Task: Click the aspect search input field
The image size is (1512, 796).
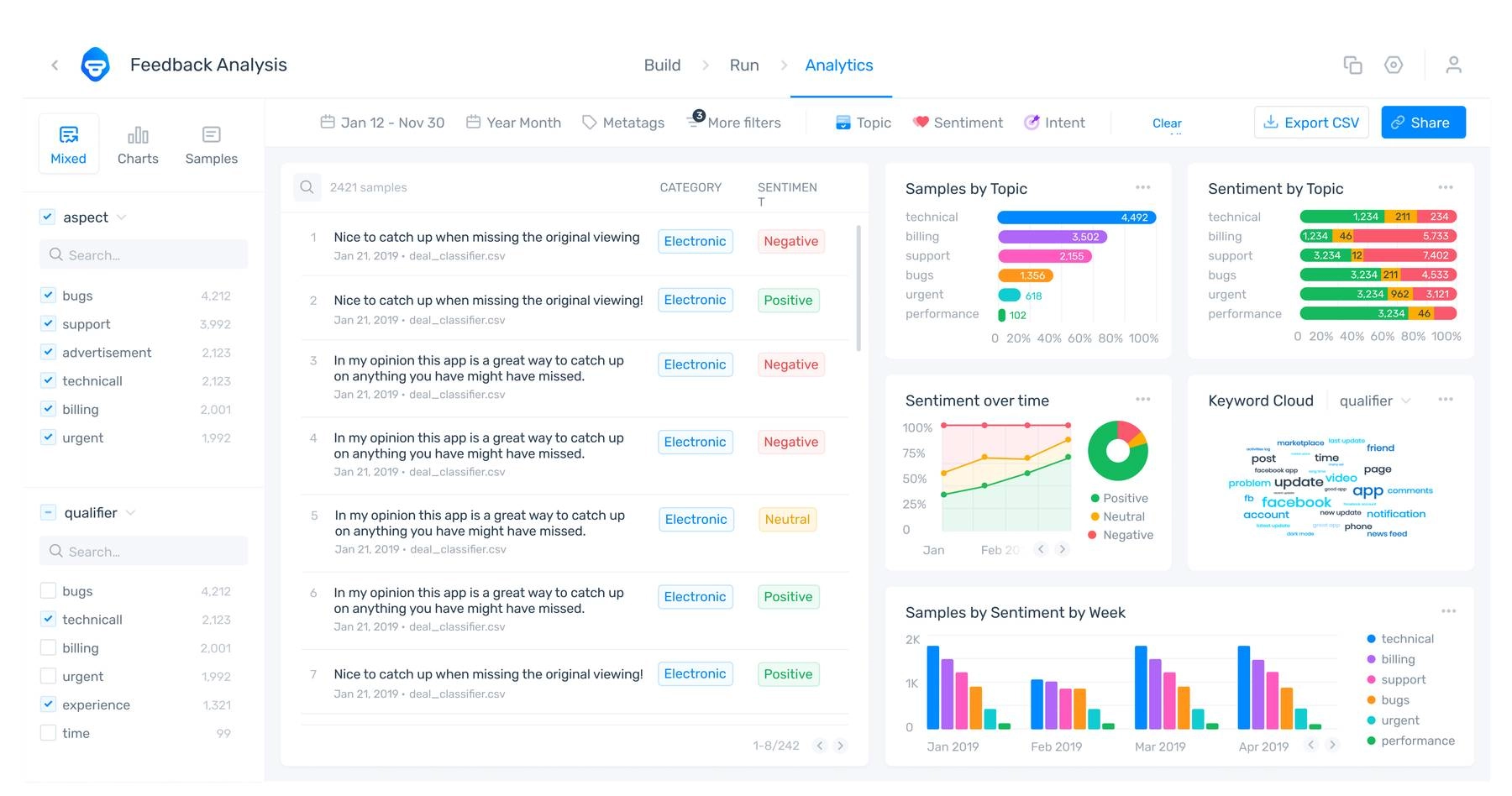Action: [144, 254]
